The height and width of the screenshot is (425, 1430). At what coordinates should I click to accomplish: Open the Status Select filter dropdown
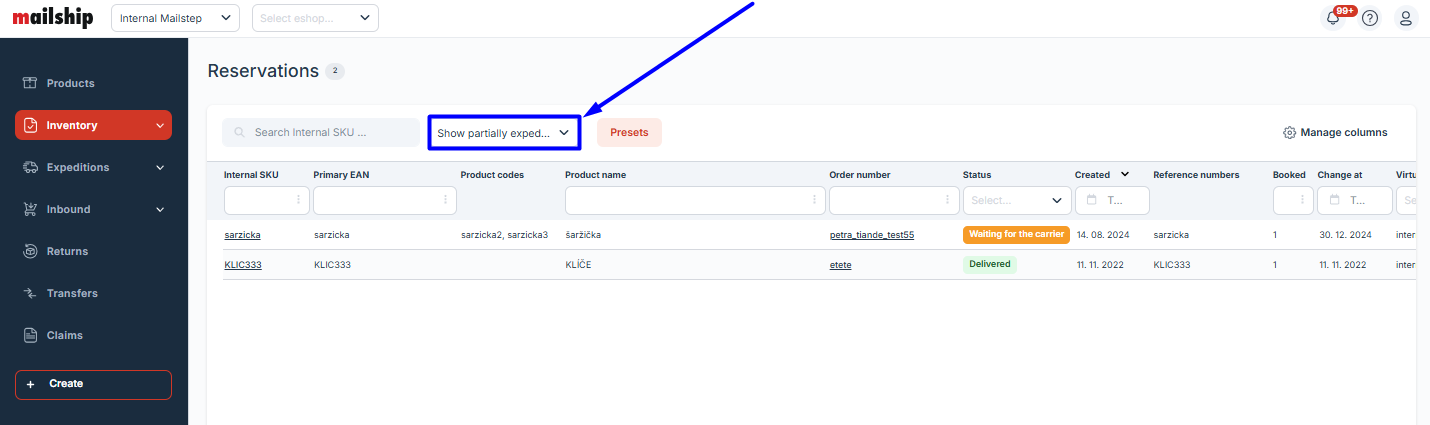(1017, 200)
